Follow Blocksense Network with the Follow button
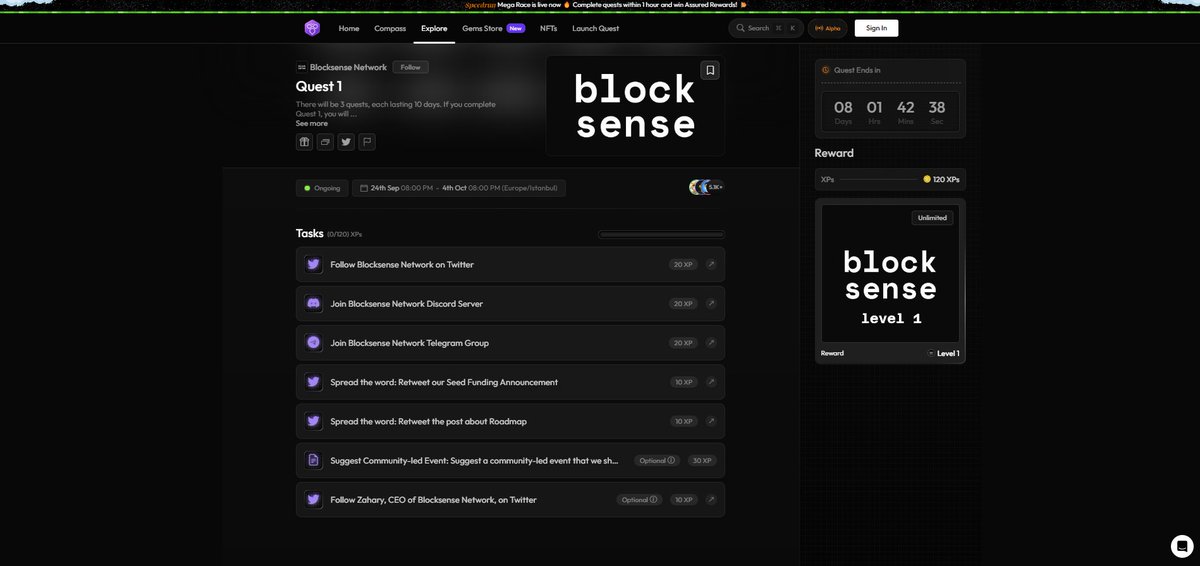This screenshot has height=566, width=1200. point(410,67)
